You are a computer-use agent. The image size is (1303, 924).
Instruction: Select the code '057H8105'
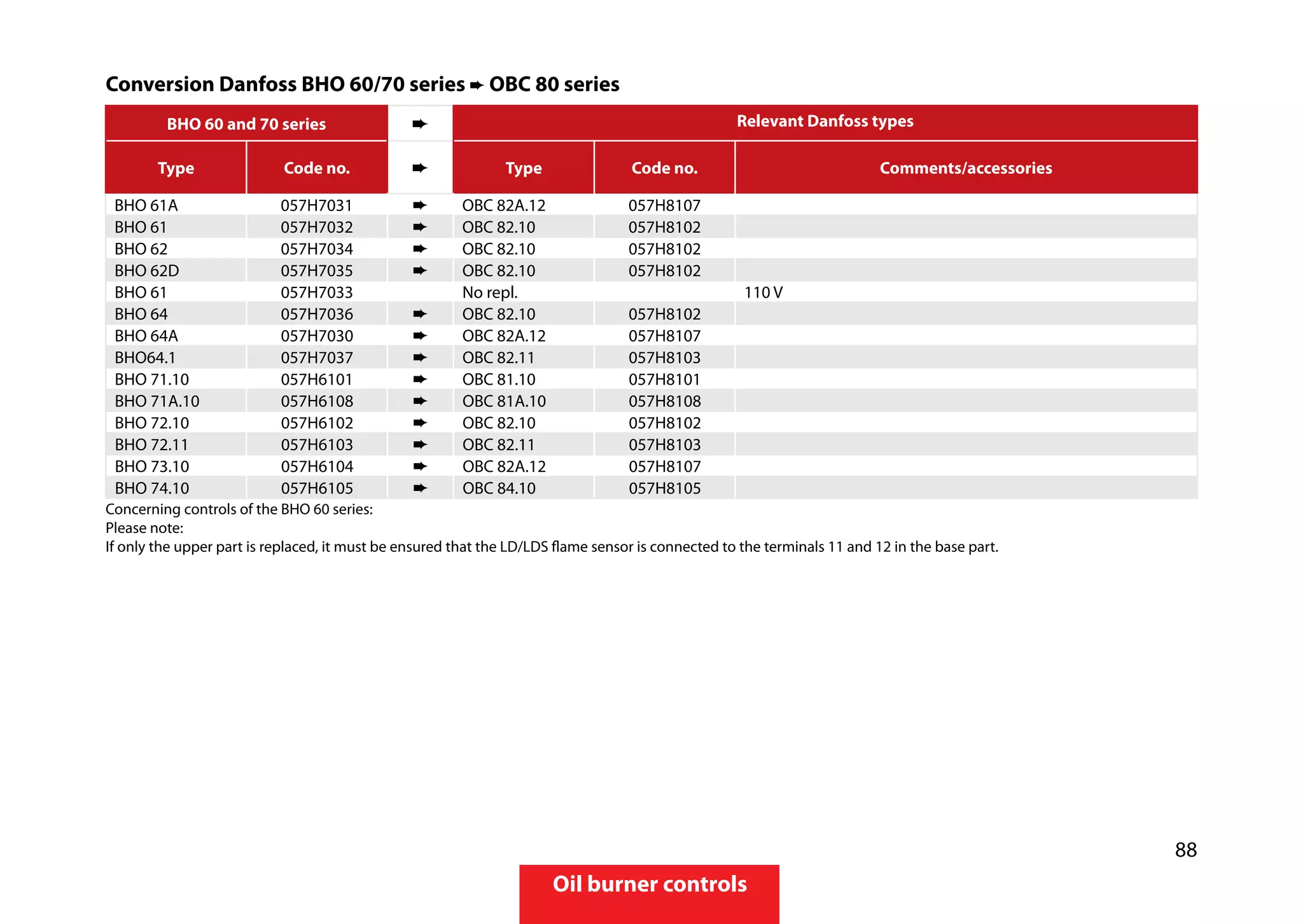coord(665,488)
